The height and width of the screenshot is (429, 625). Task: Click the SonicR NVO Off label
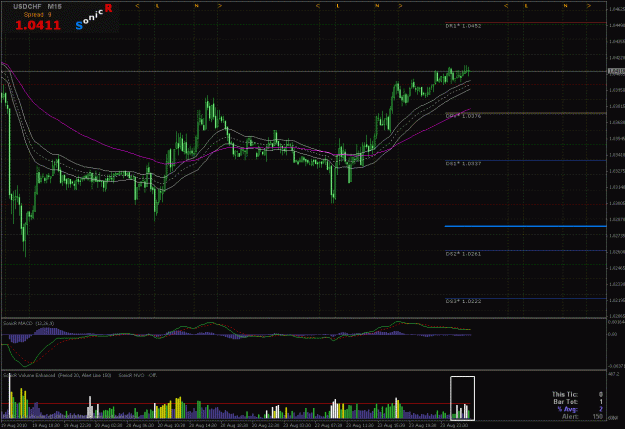[x=138, y=375]
